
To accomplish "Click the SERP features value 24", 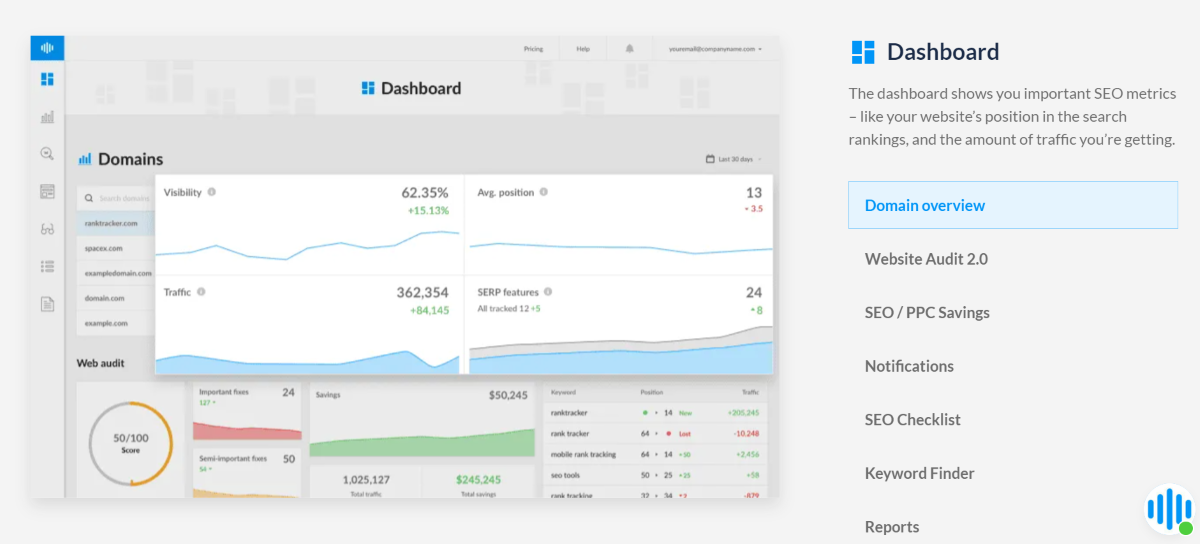I will (x=754, y=292).
